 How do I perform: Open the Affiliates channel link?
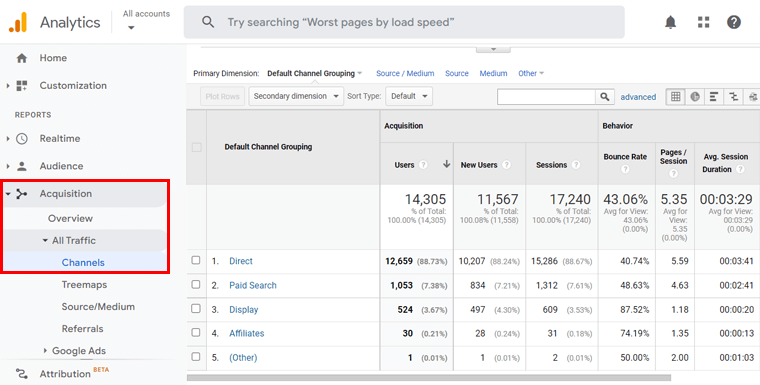pos(247,333)
